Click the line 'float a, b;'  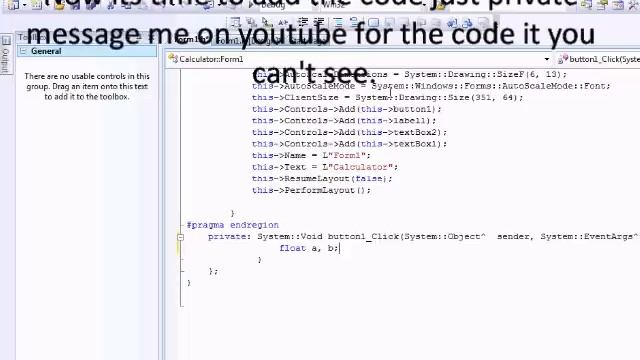(309, 248)
